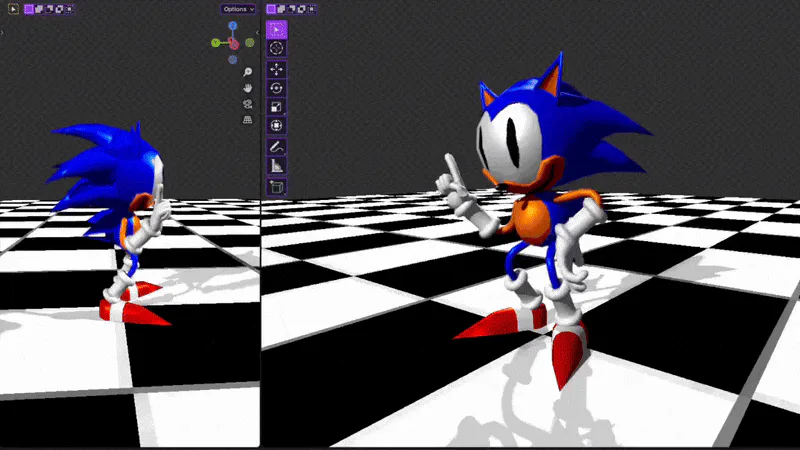Expand left viewport toolbar arrow
The image size is (800, 450).
coord(2,33)
